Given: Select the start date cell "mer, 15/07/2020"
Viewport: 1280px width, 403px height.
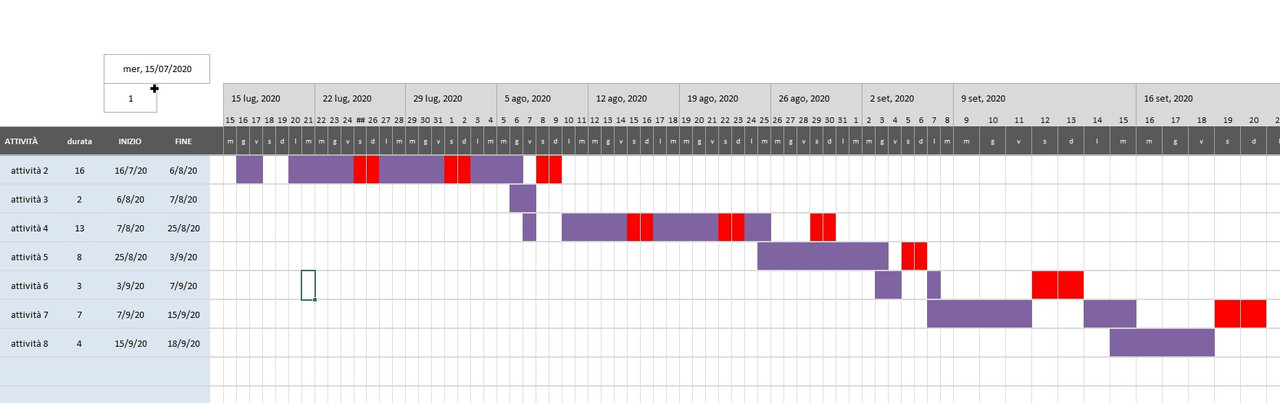Looking at the screenshot, I should (157, 69).
